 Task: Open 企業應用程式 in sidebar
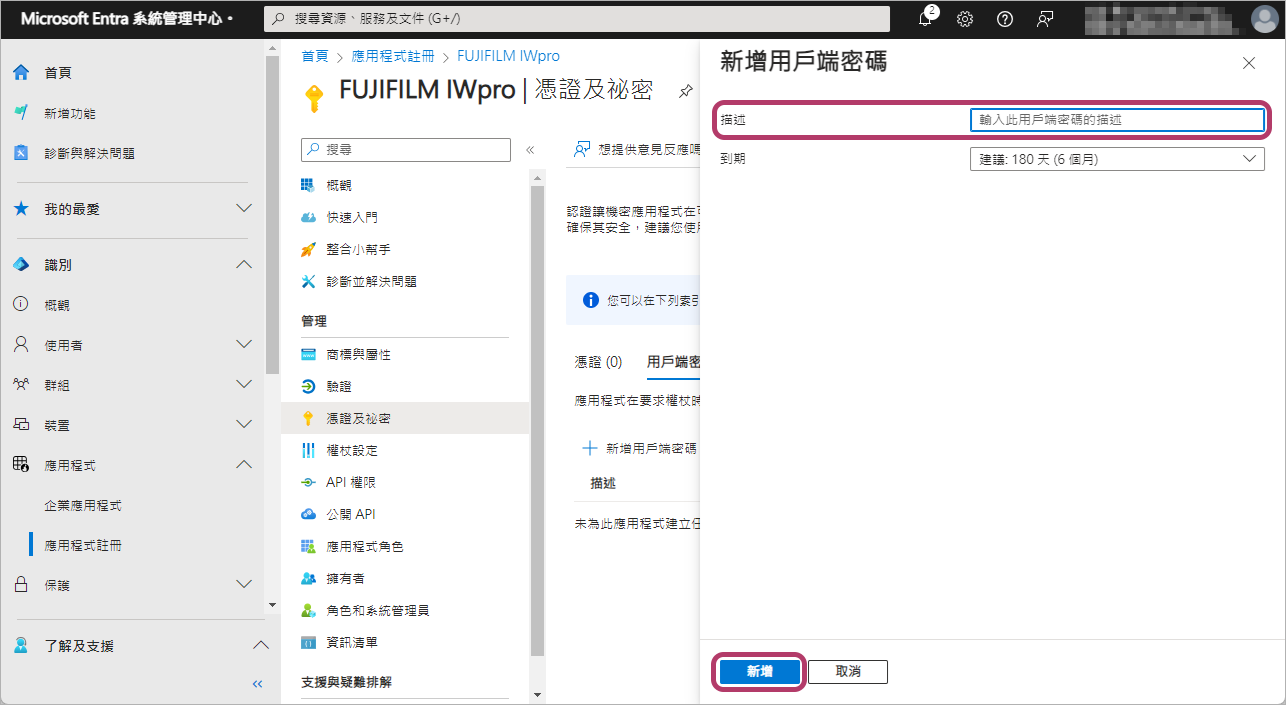(x=83, y=506)
